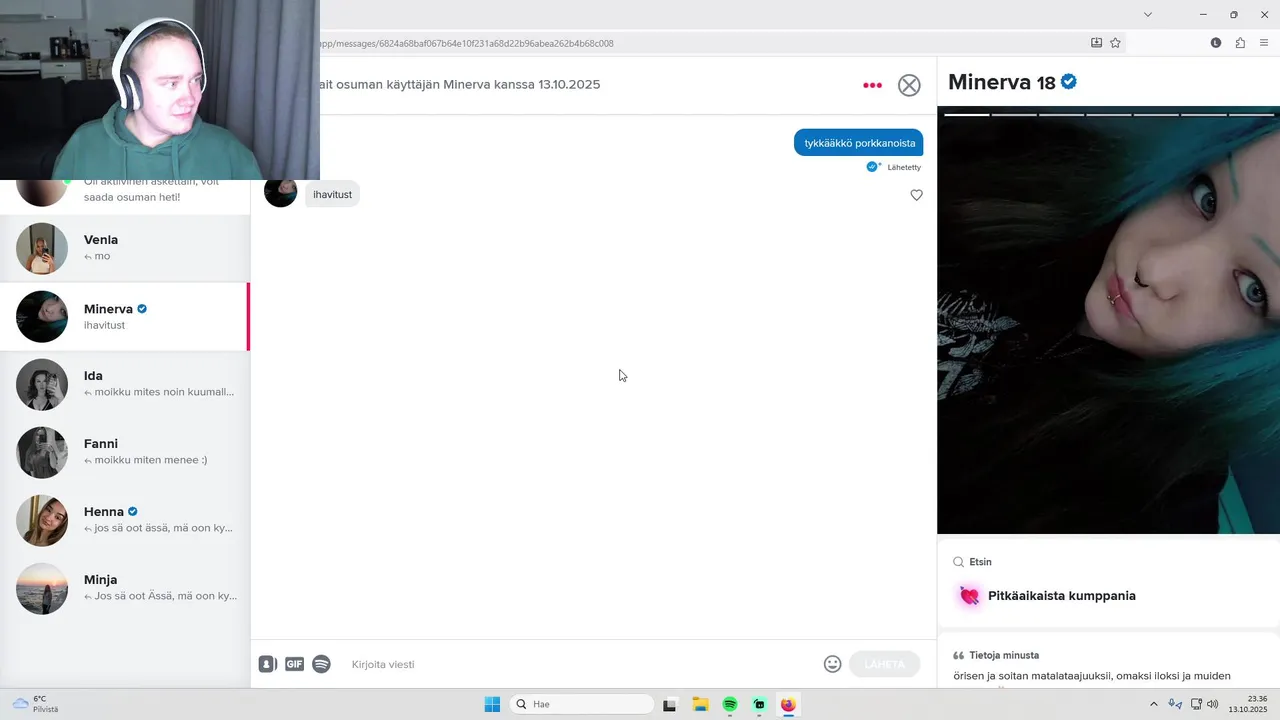The height and width of the screenshot is (720, 1280).
Task: Like the 'ihavitust' message with heart
Action: click(916, 195)
